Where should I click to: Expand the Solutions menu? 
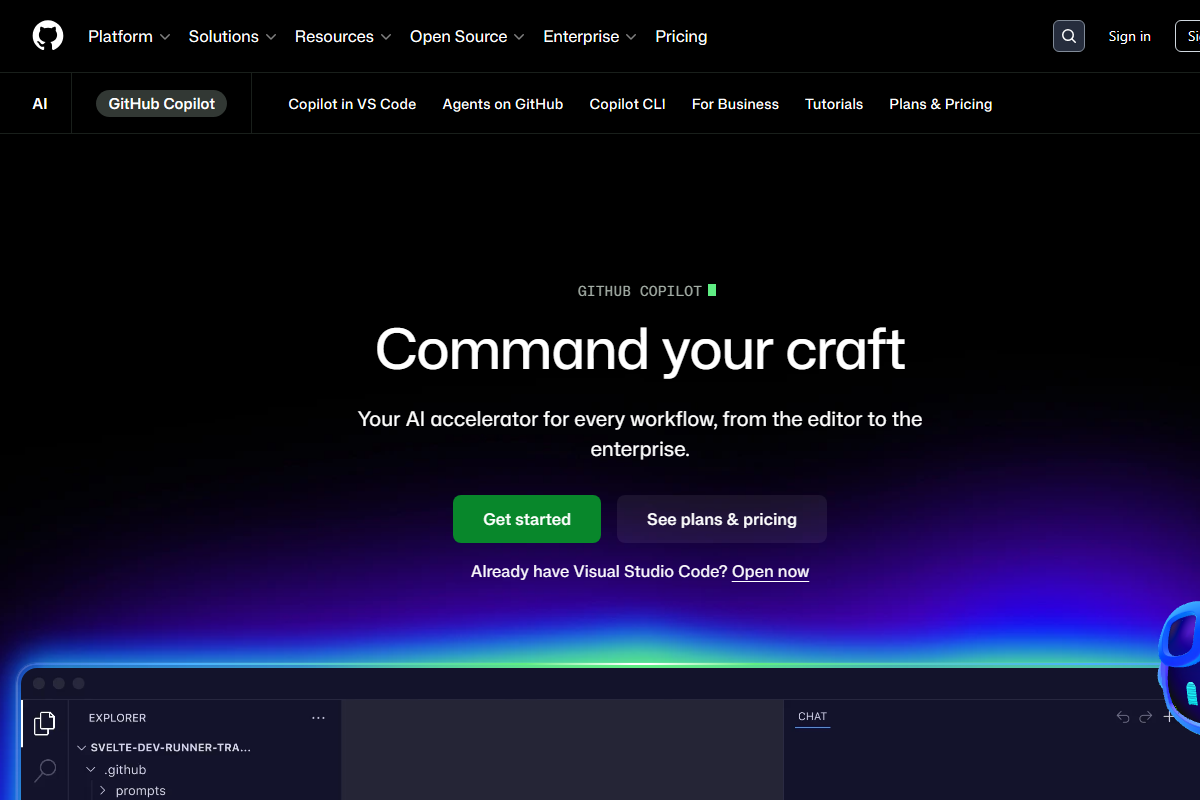coord(232,36)
